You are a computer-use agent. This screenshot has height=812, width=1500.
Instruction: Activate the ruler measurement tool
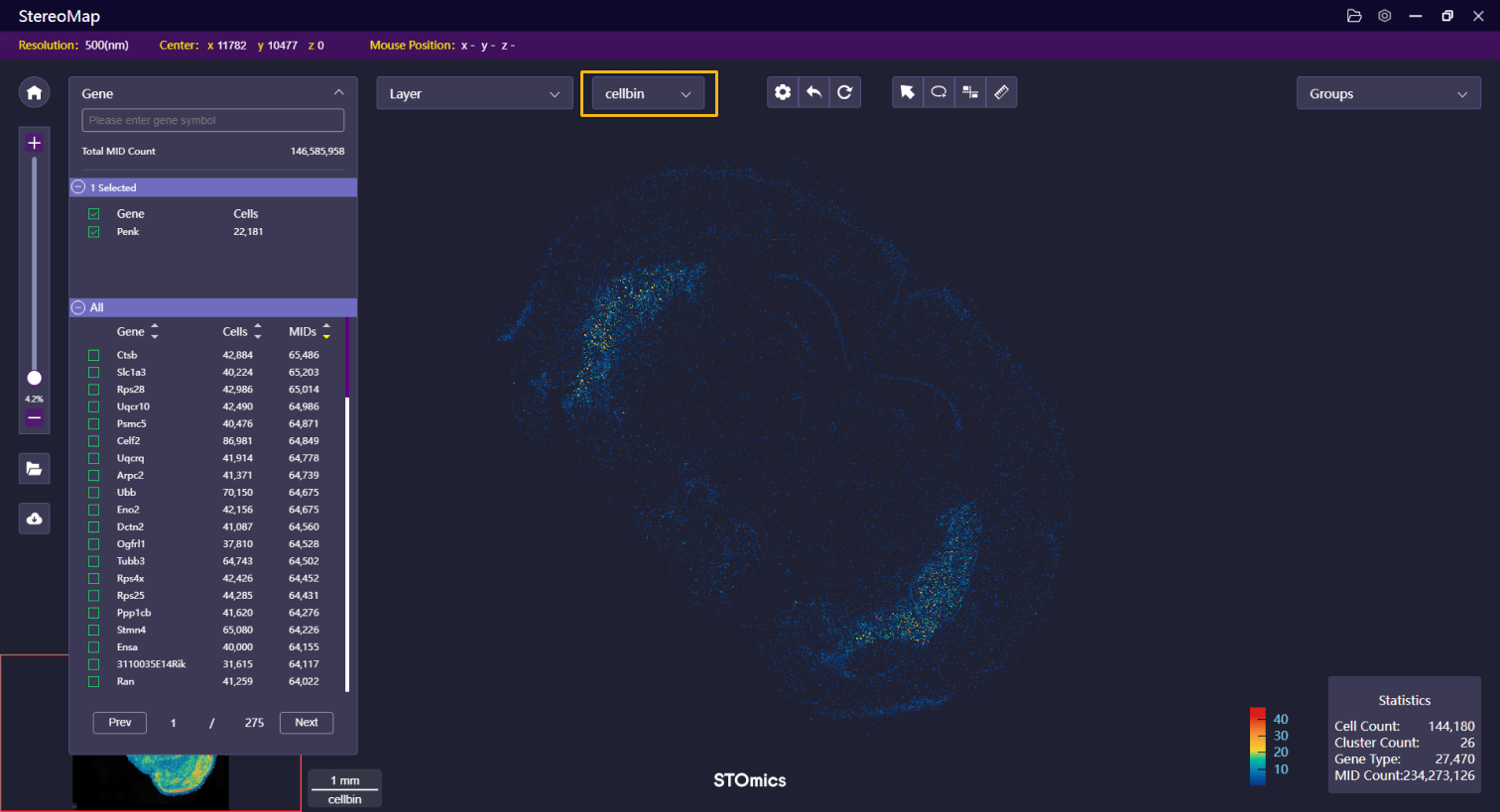click(1001, 92)
